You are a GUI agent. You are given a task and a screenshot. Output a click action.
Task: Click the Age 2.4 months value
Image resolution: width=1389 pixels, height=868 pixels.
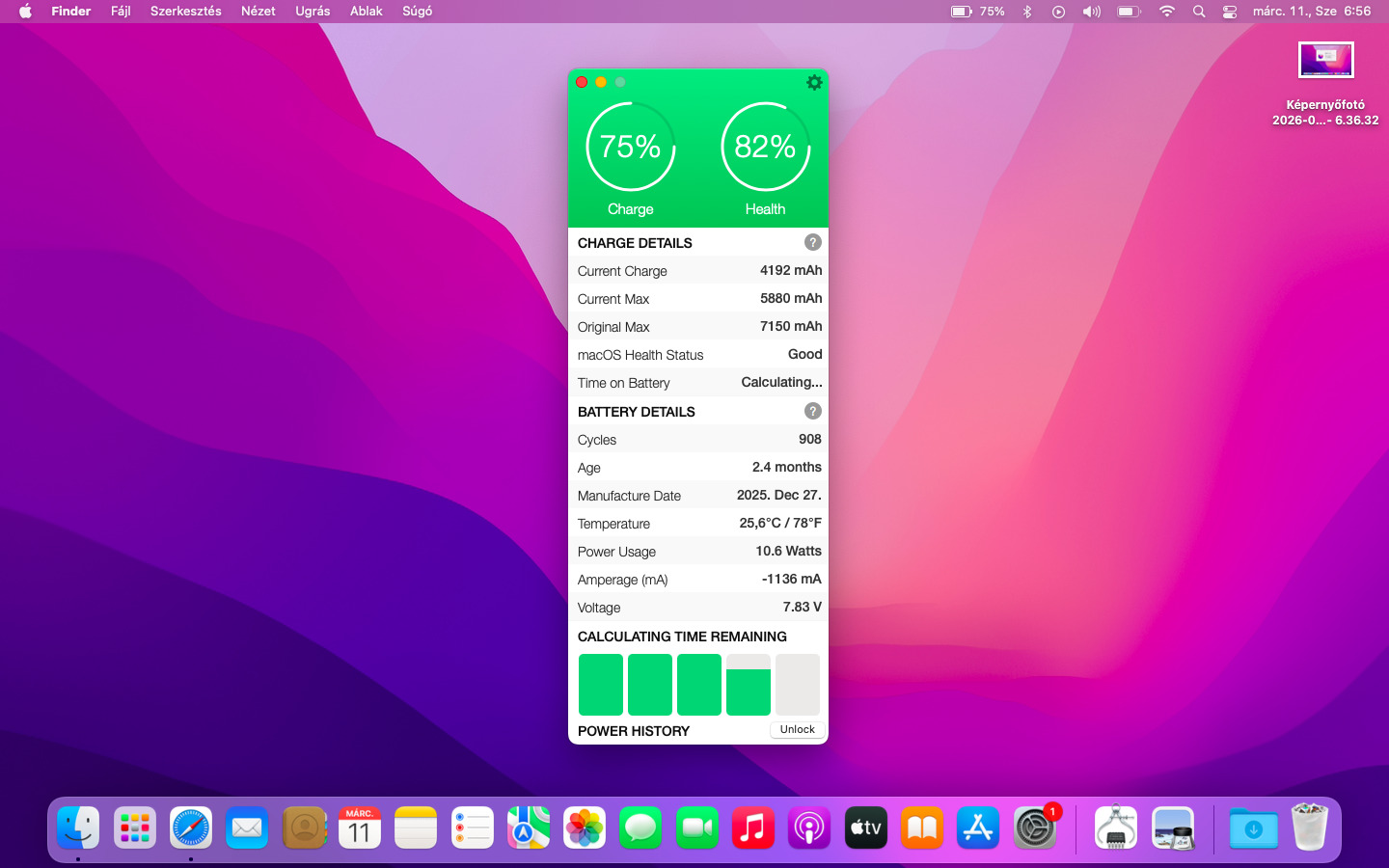(x=787, y=467)
